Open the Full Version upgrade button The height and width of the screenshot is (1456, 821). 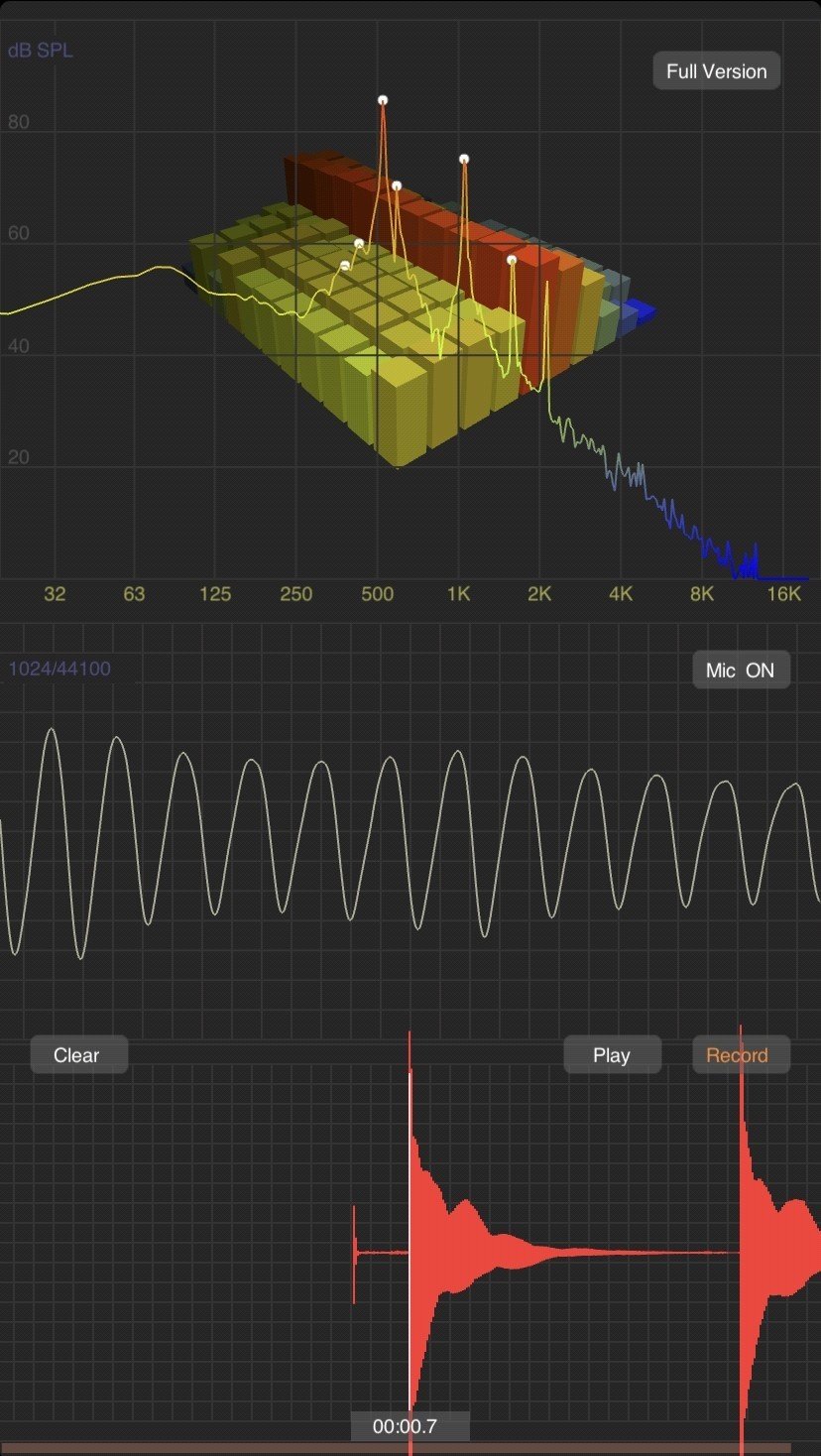tap(716, 71)
